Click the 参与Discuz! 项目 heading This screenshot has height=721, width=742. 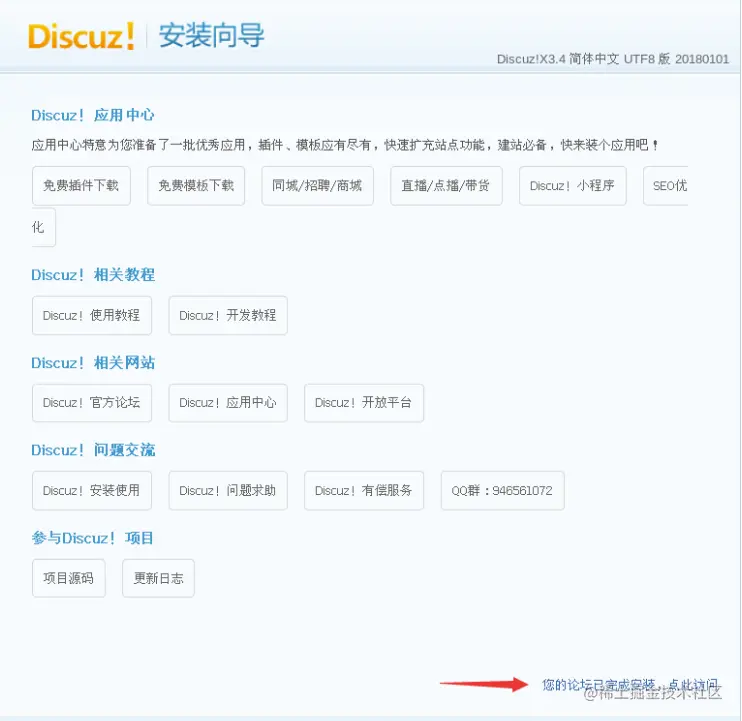tap(93, 538)
